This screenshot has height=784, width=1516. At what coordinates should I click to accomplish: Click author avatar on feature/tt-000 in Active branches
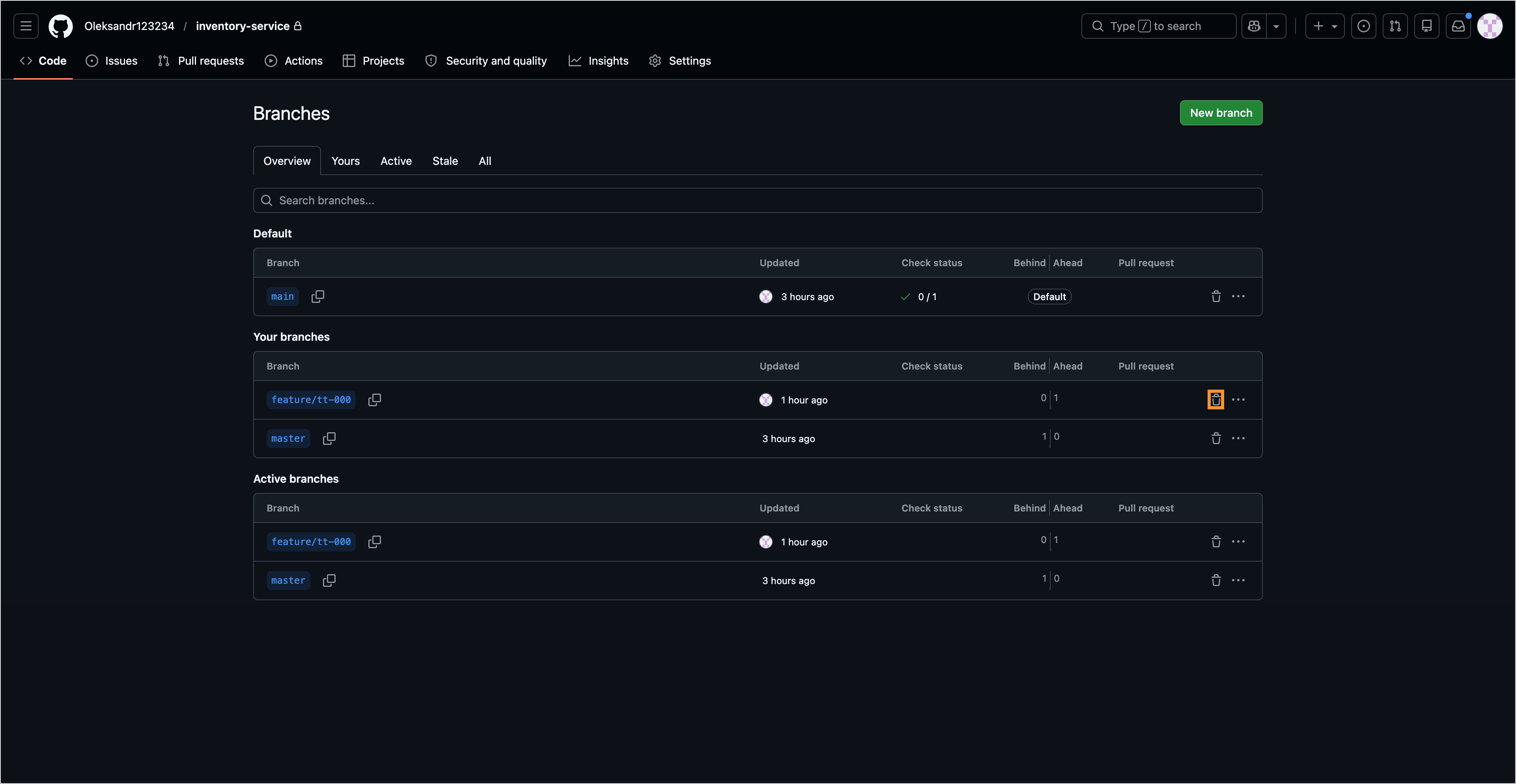tap(765, 541)
